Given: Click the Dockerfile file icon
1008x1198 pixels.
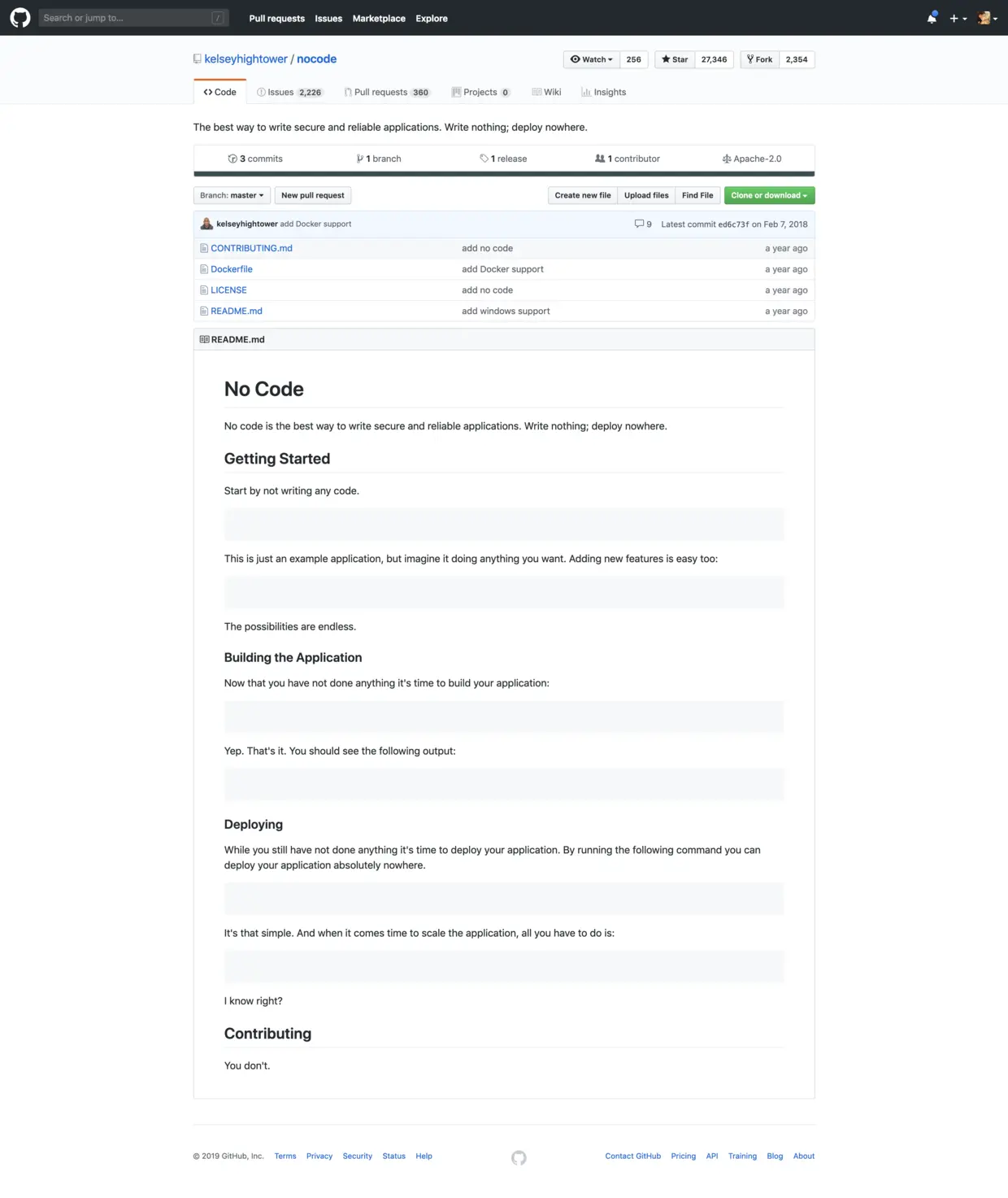Looking at the screenshot, I should point(204,269).
